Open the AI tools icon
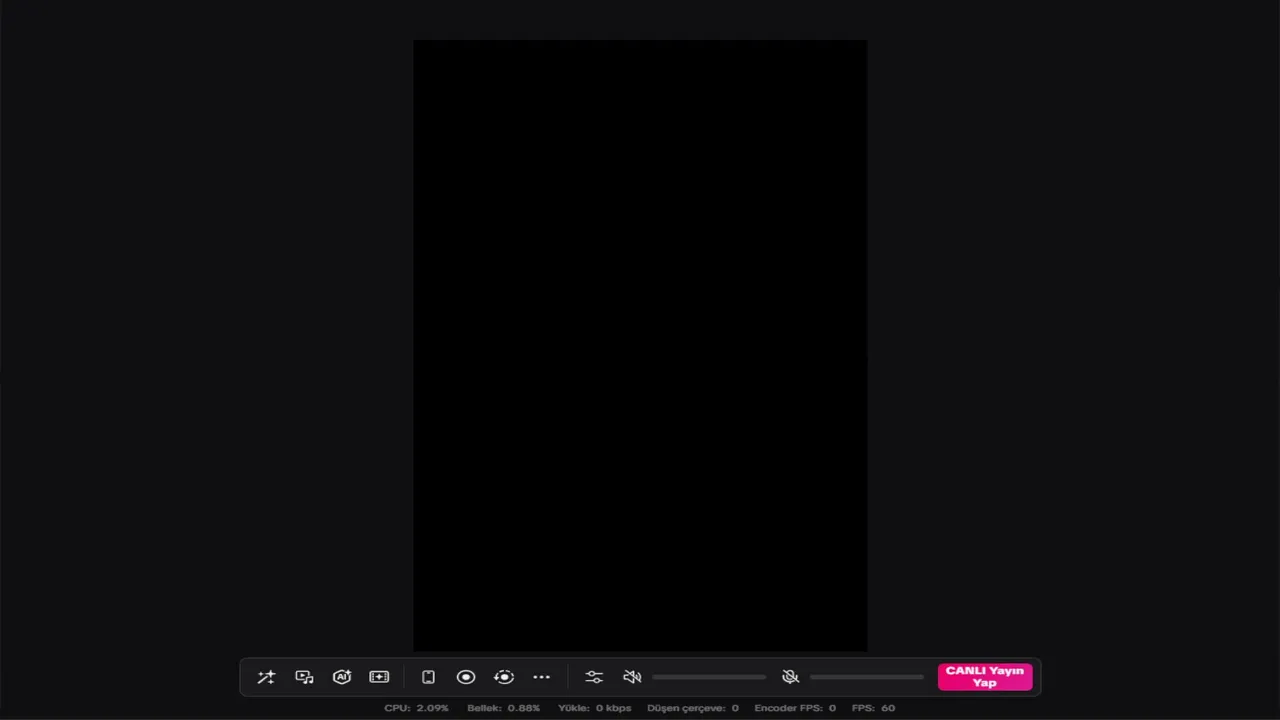This screenshot has height=720, width=1280. click(x=342, y=677)
